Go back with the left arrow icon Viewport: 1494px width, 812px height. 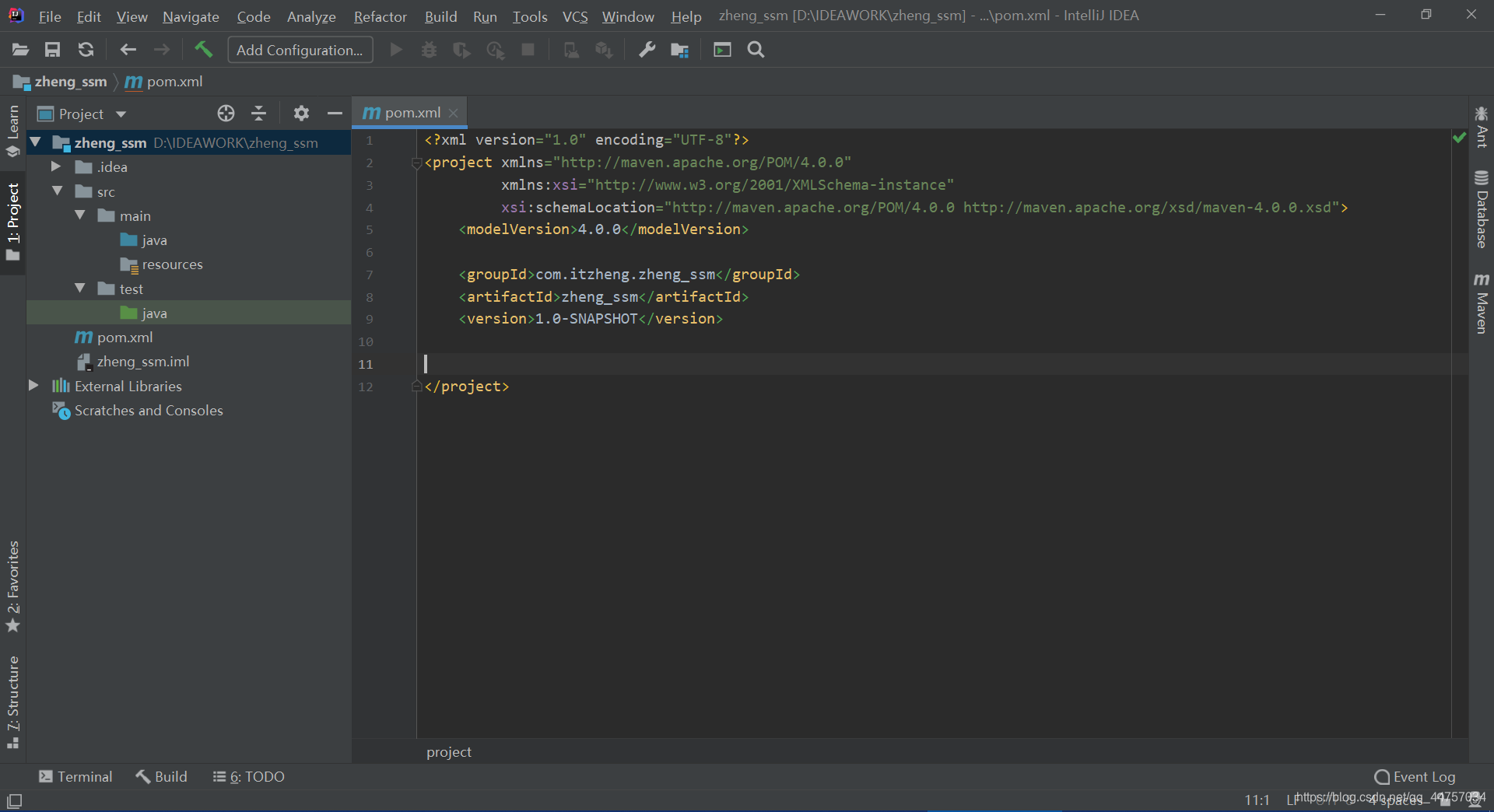128,50
